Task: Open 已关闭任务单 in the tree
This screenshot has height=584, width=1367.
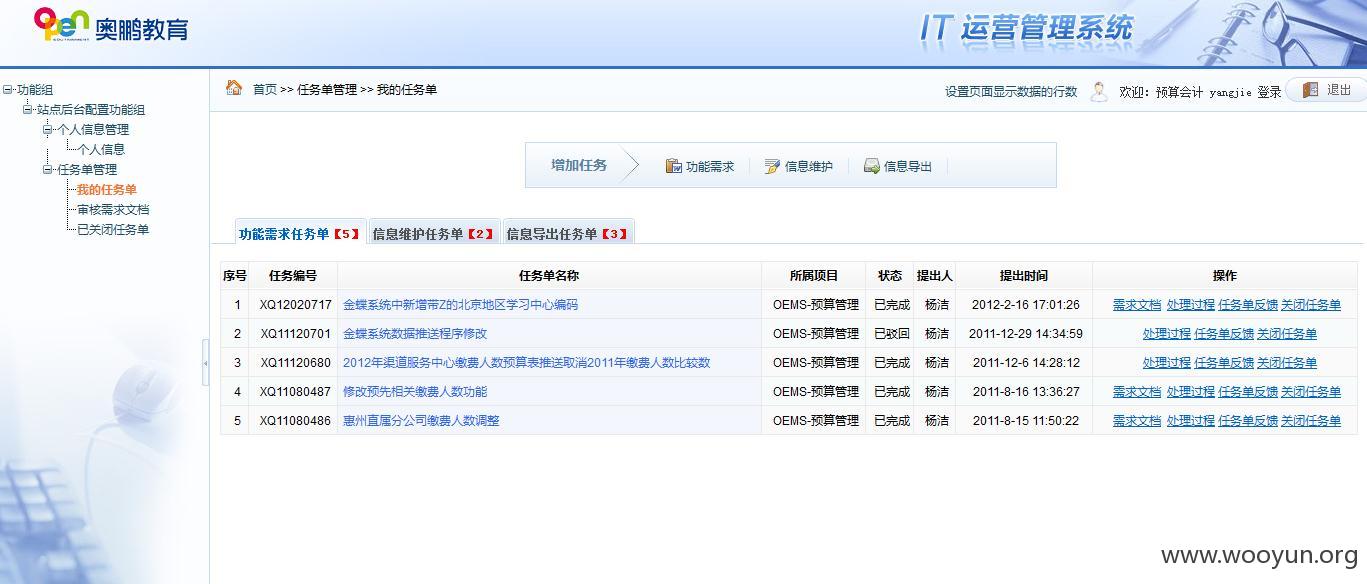Action: (113, 229)
